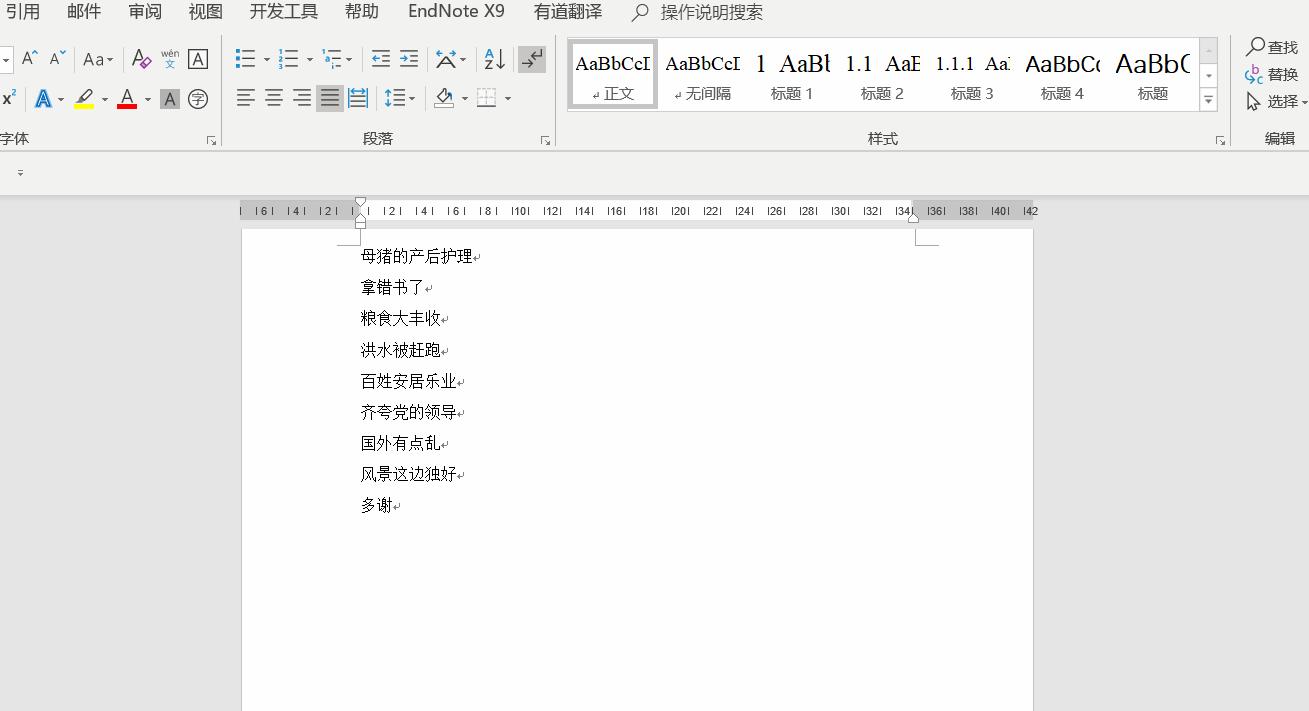Toggle superscript formatting
The height and width of the screenshot is (711, 1309).
click(10, 96)
